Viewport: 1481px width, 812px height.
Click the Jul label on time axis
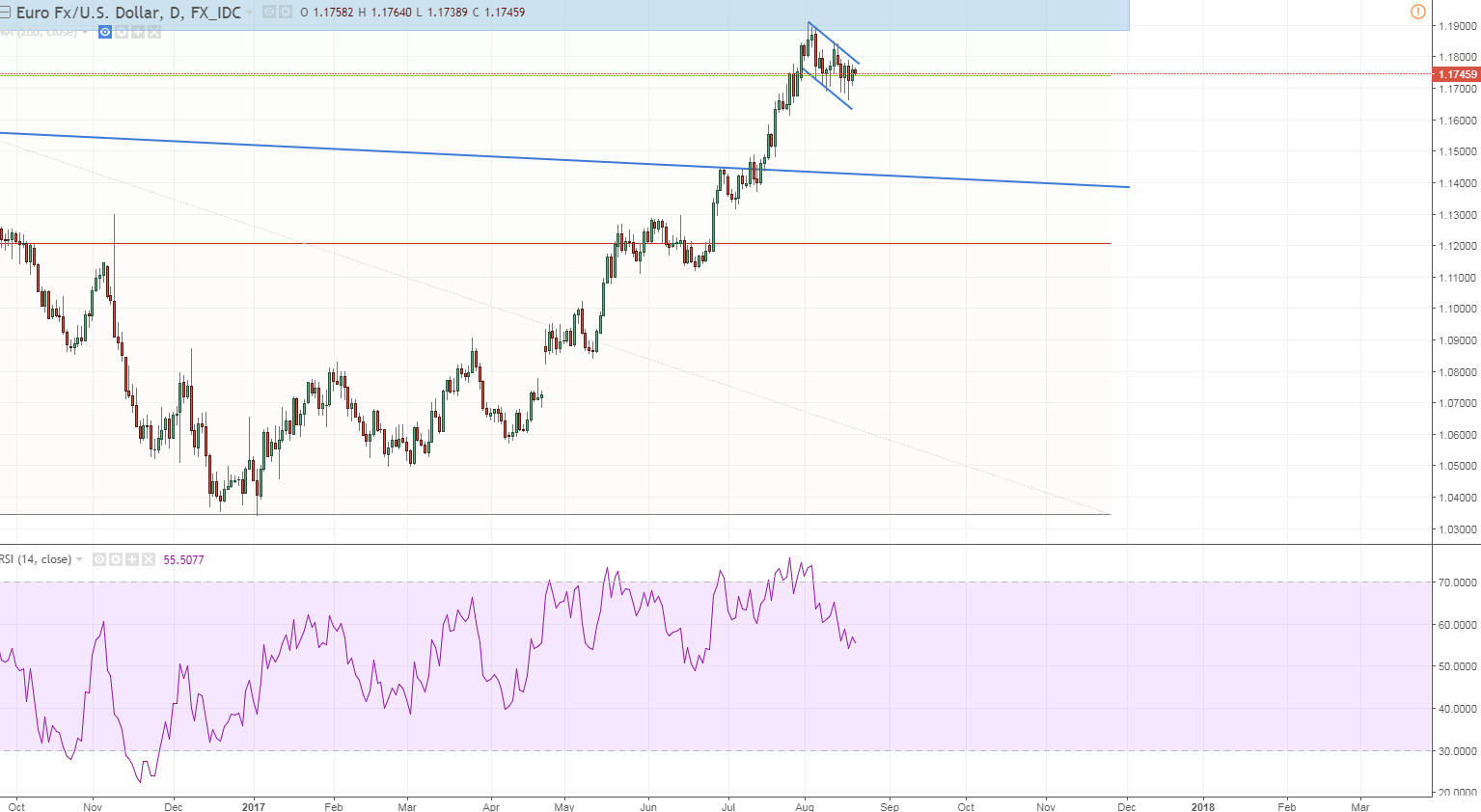click(x=728, y=807)
